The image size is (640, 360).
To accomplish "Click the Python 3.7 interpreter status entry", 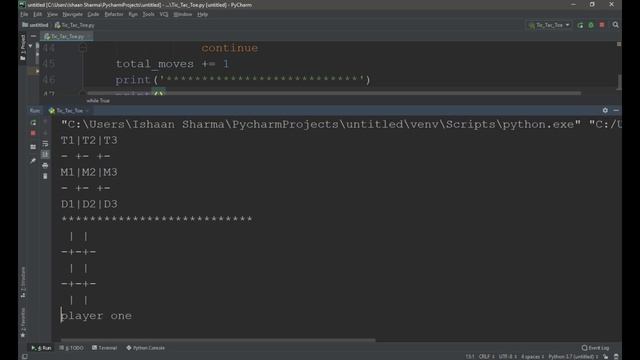I will point(573,357).
